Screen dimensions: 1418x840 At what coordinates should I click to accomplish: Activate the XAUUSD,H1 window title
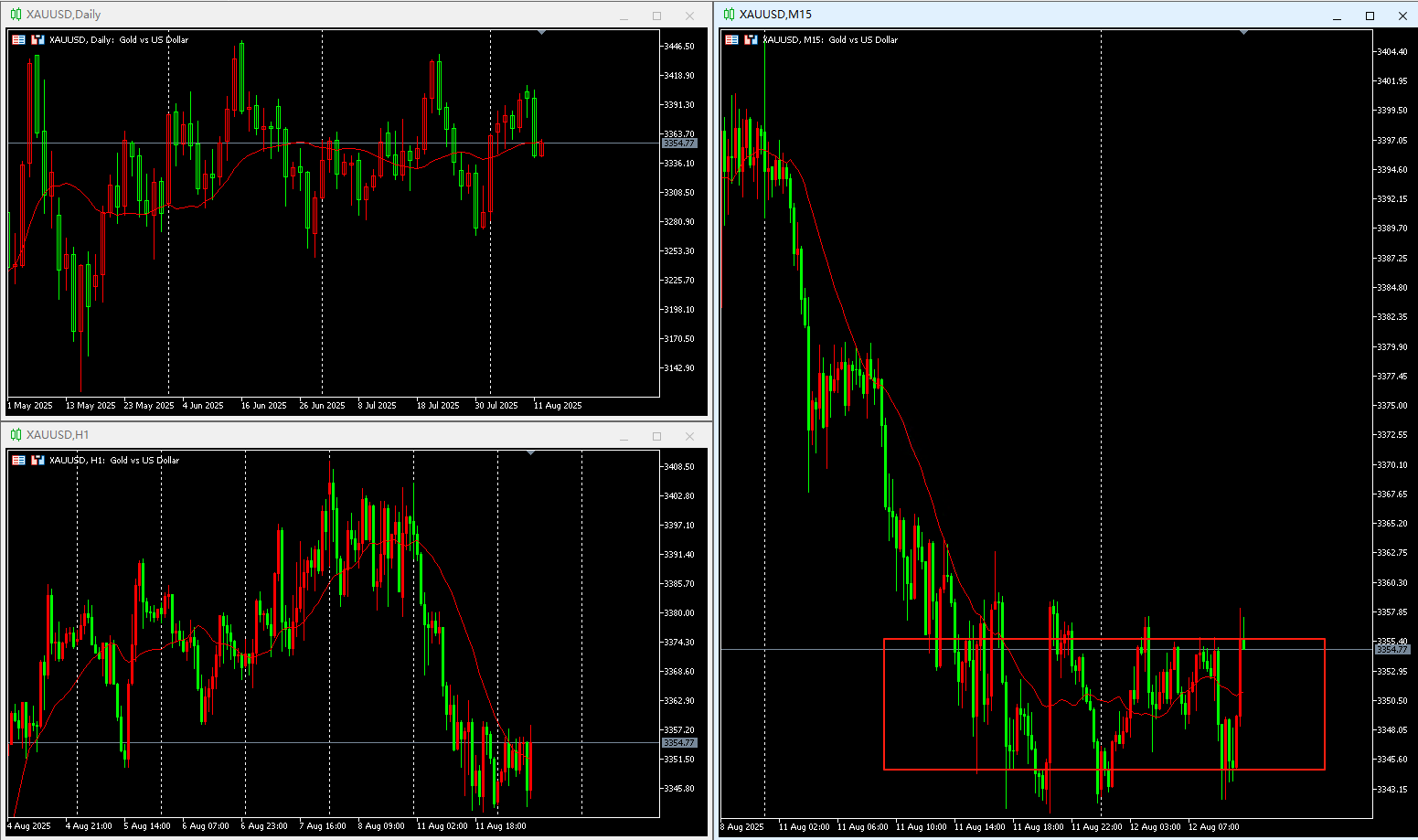(58, 435)
